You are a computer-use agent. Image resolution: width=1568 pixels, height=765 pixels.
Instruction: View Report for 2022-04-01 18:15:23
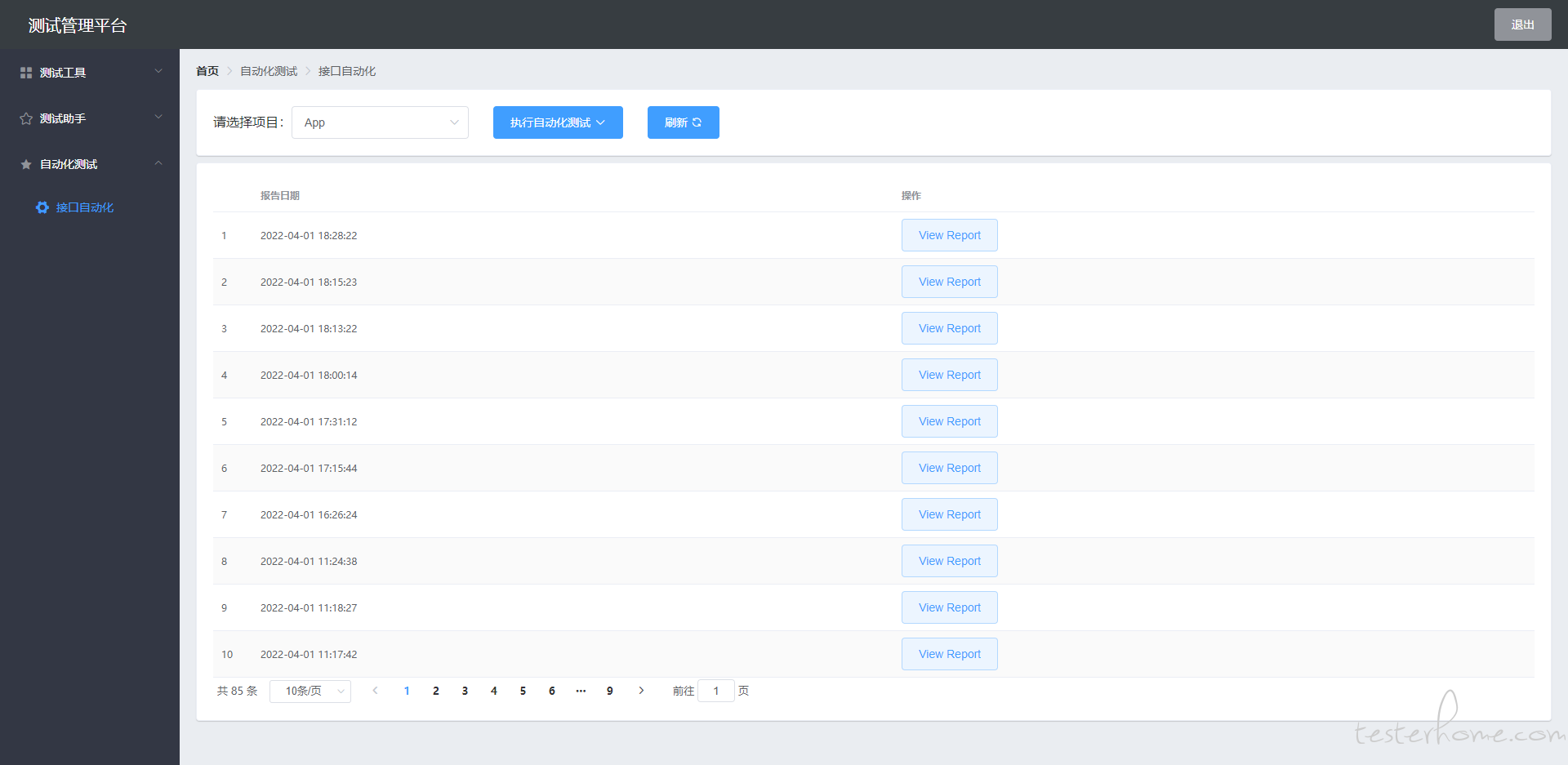[x=950, y=282]
